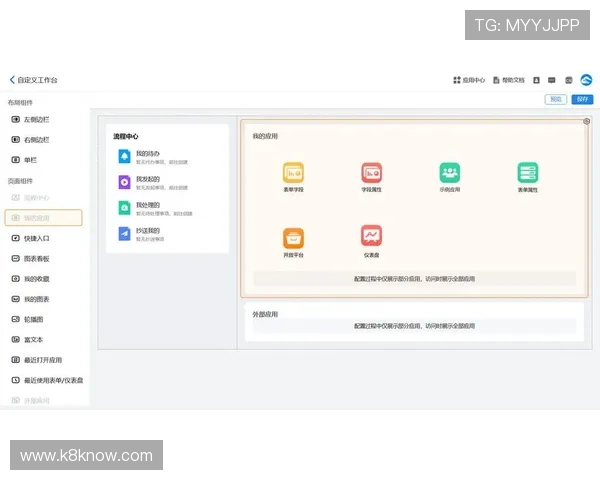Image resolution: width=600 pixels, height=480 pixels.
Task: Add the 右侧边栏 layout component
Action: pyautogui.click(x=30, y=140)
